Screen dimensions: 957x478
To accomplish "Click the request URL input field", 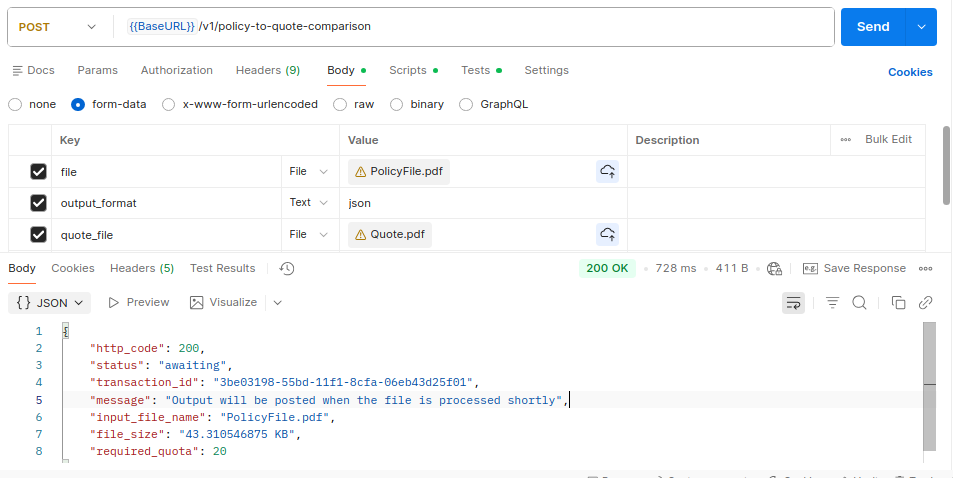I will click(476, 27).
